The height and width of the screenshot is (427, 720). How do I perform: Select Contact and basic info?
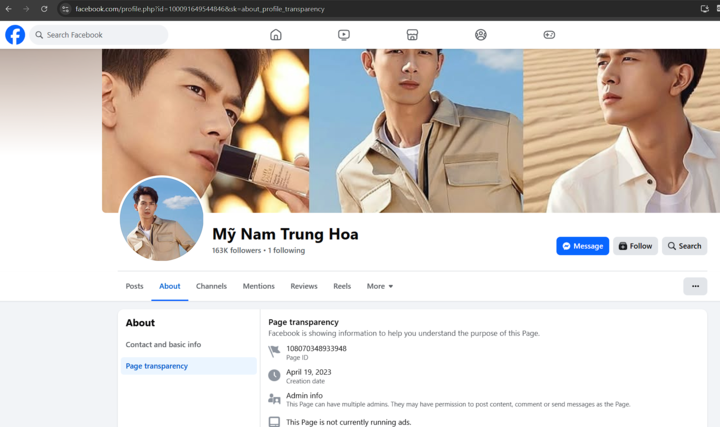[x=163, y=345]
